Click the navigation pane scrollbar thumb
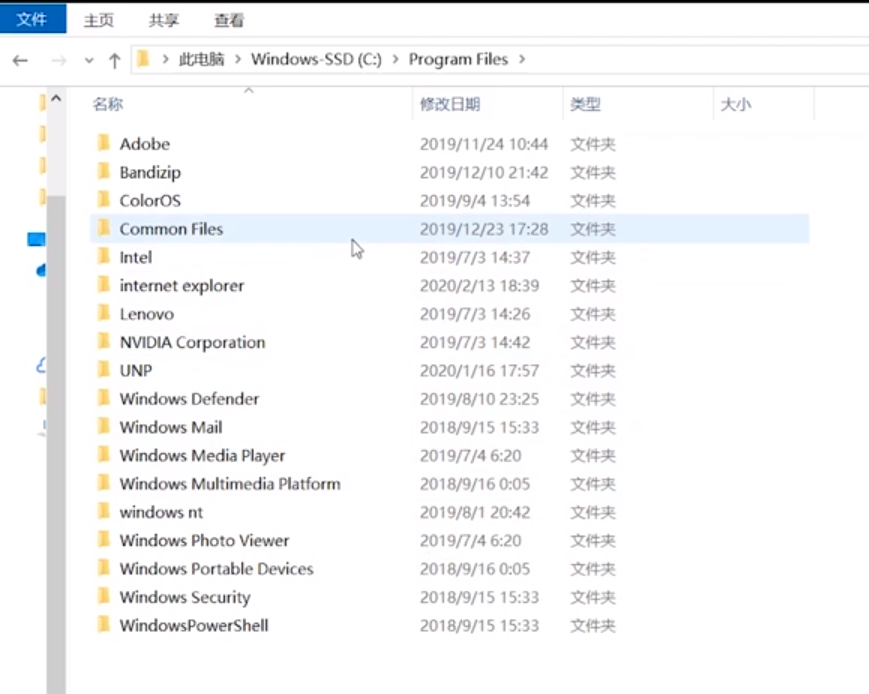 [56, 443]
